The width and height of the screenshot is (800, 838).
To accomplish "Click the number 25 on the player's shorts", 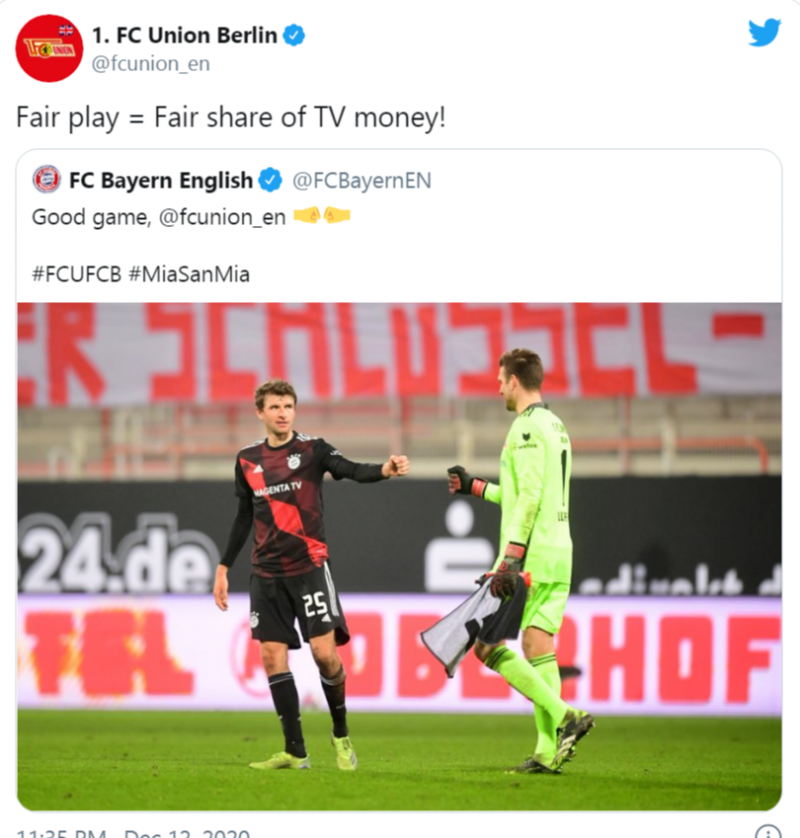I will tap(315, 604).
